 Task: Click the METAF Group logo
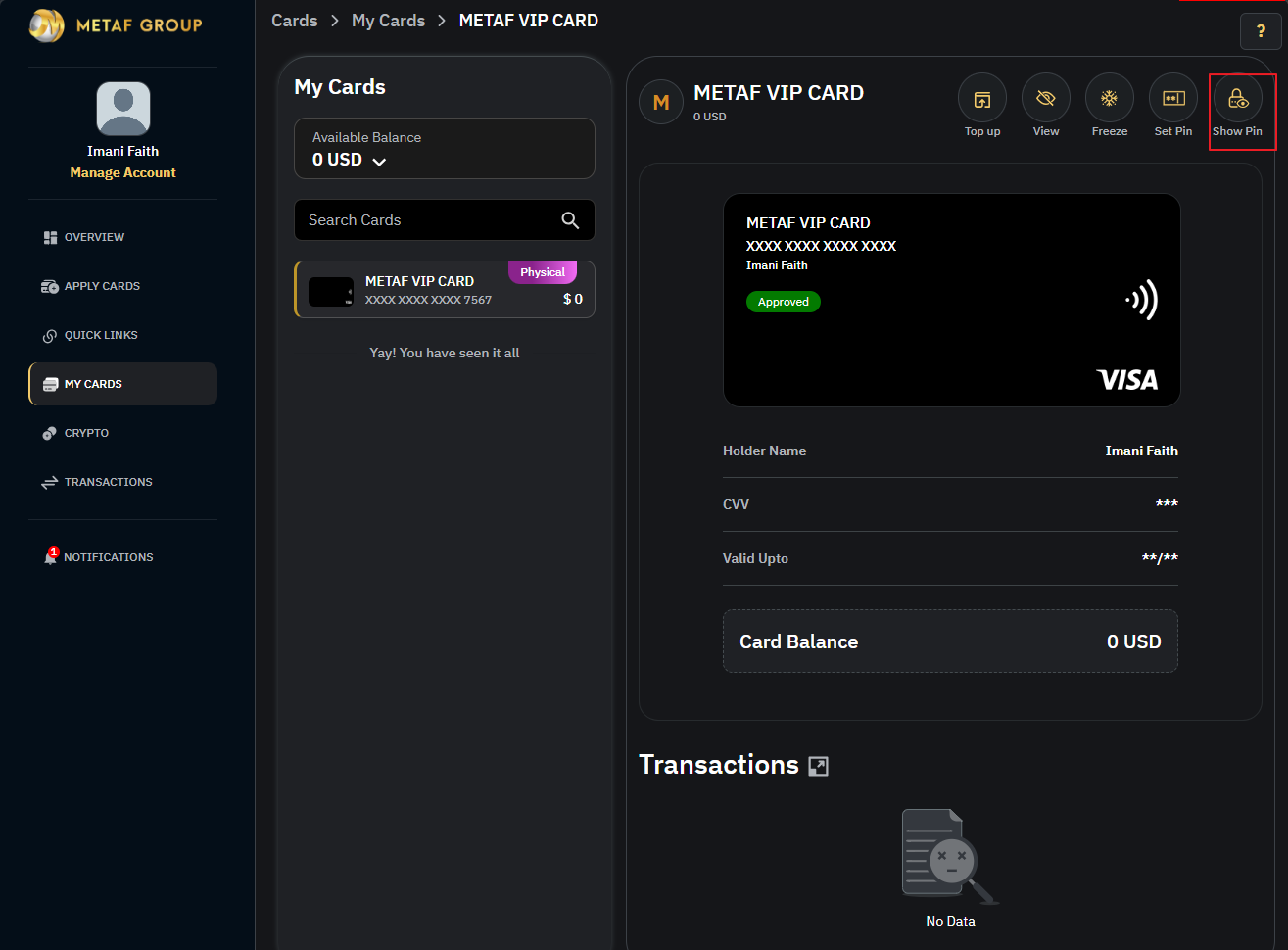tap(116, 24)
